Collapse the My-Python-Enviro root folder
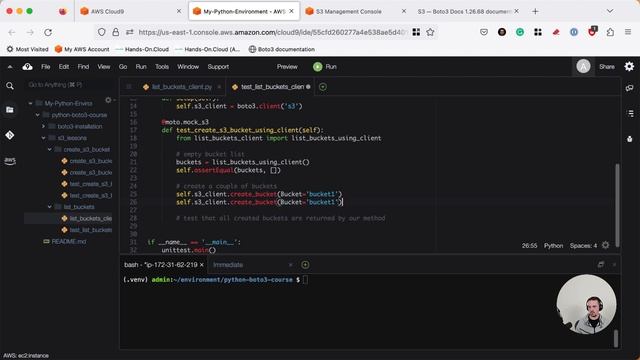This screenshot has height=360, width=640. (31, 104)
